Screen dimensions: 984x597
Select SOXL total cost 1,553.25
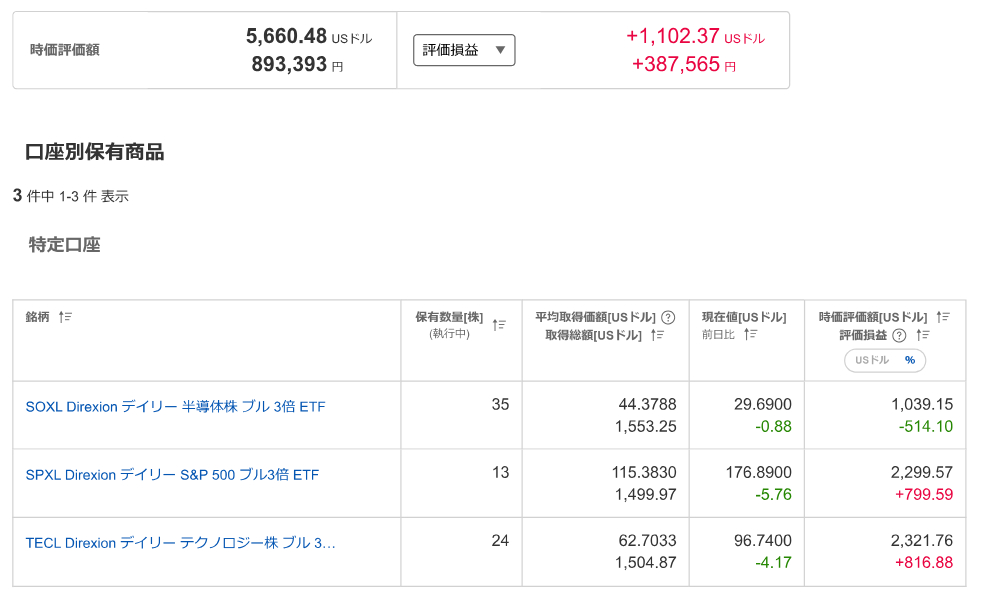pos(646,427)
